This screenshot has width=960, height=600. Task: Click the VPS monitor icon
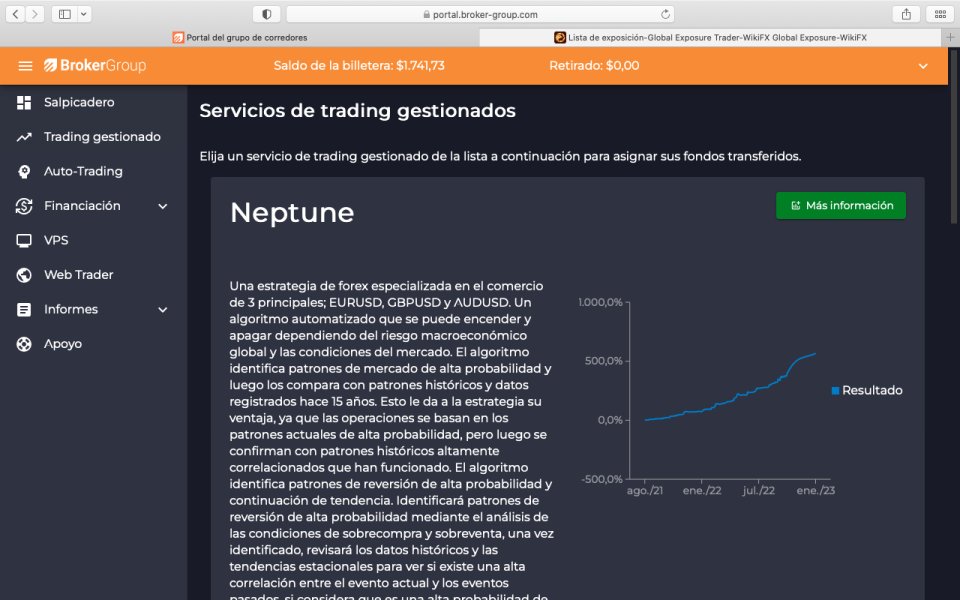[x=24, y=241]
